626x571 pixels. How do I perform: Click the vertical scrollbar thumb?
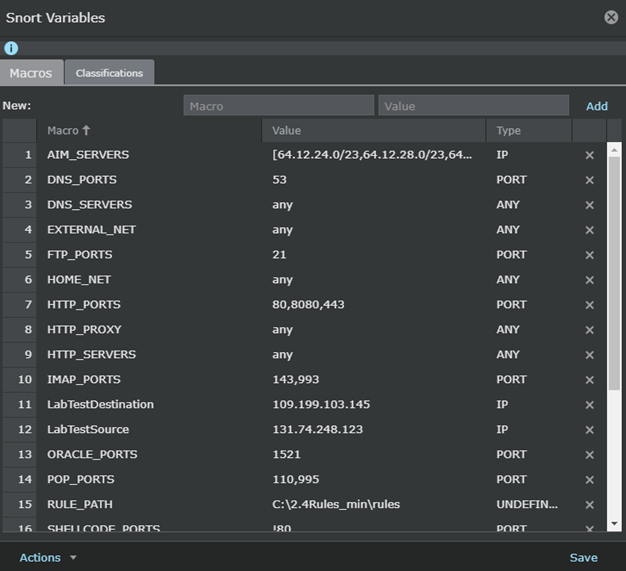point(614,273)
